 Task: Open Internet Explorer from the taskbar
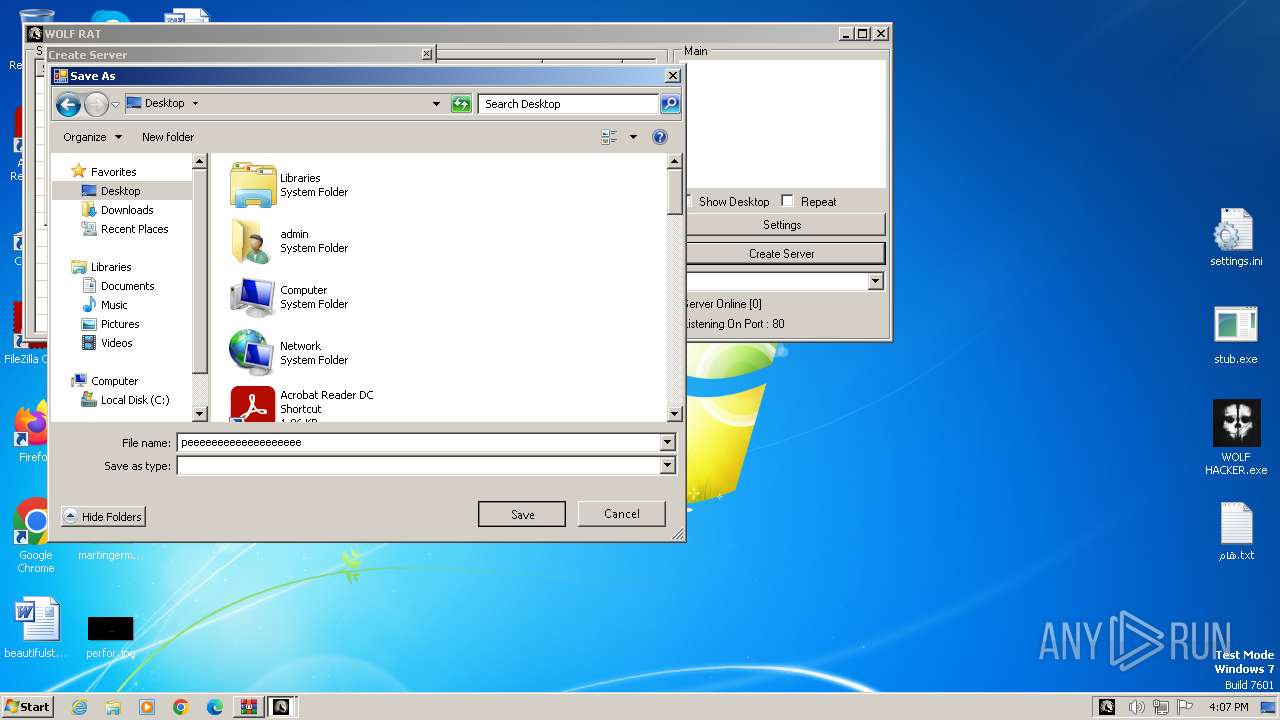point(79,707)
